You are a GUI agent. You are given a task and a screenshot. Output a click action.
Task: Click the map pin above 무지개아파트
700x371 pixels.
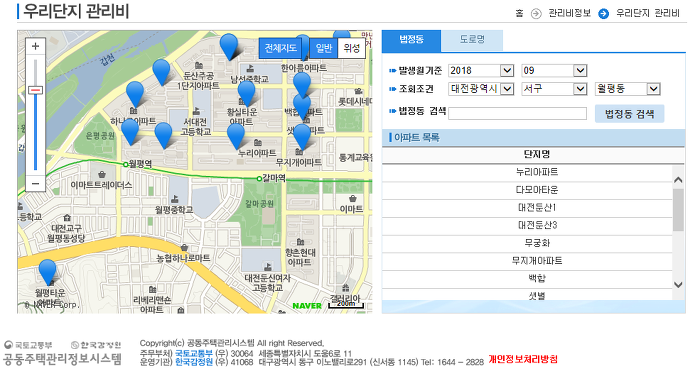[x=302, y=137]
